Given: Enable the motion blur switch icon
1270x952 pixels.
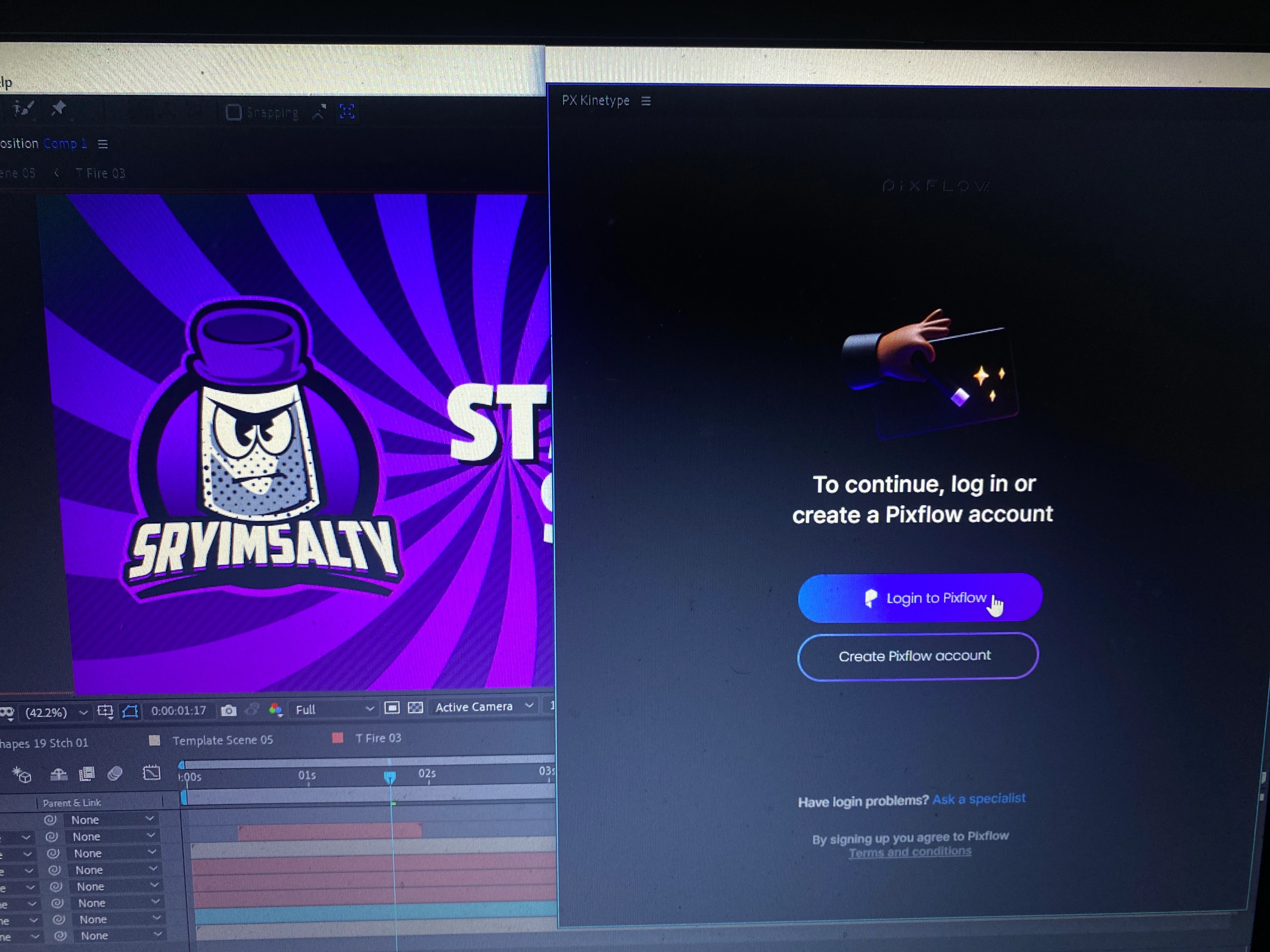Looking at the screenshot, I should [x=115, y=774].
